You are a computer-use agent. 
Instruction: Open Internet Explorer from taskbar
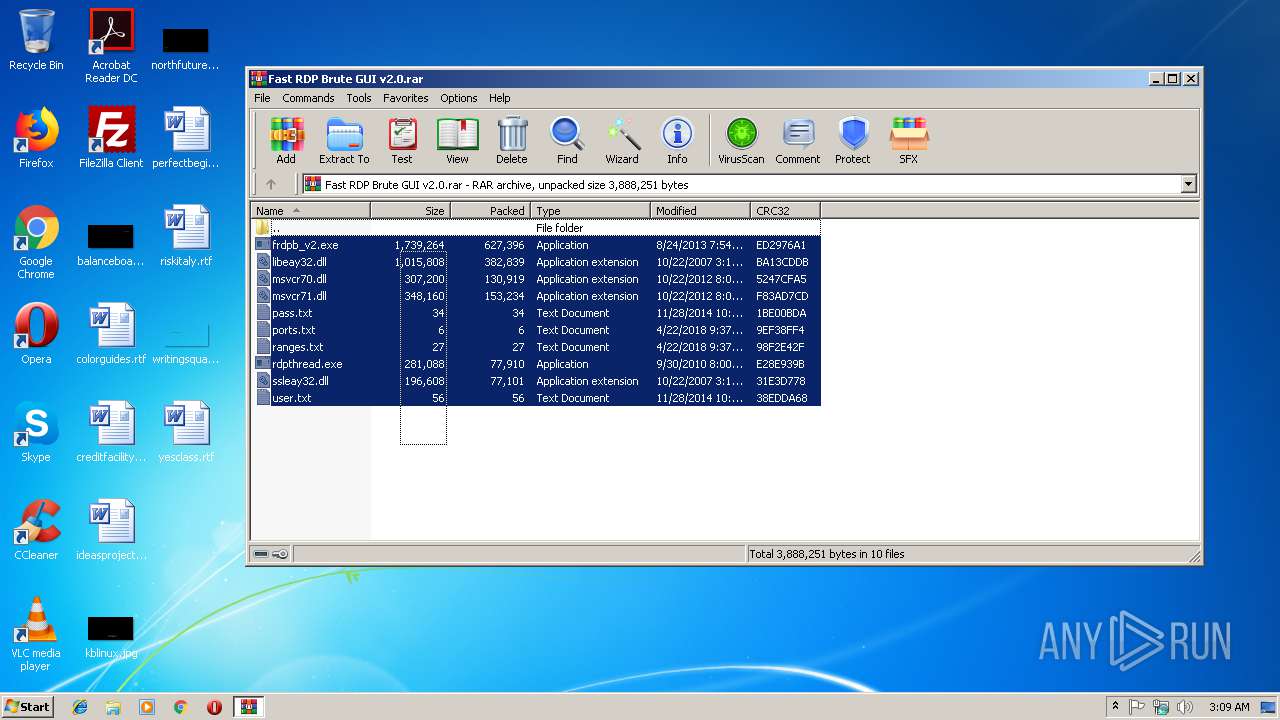tap(80, 707)
